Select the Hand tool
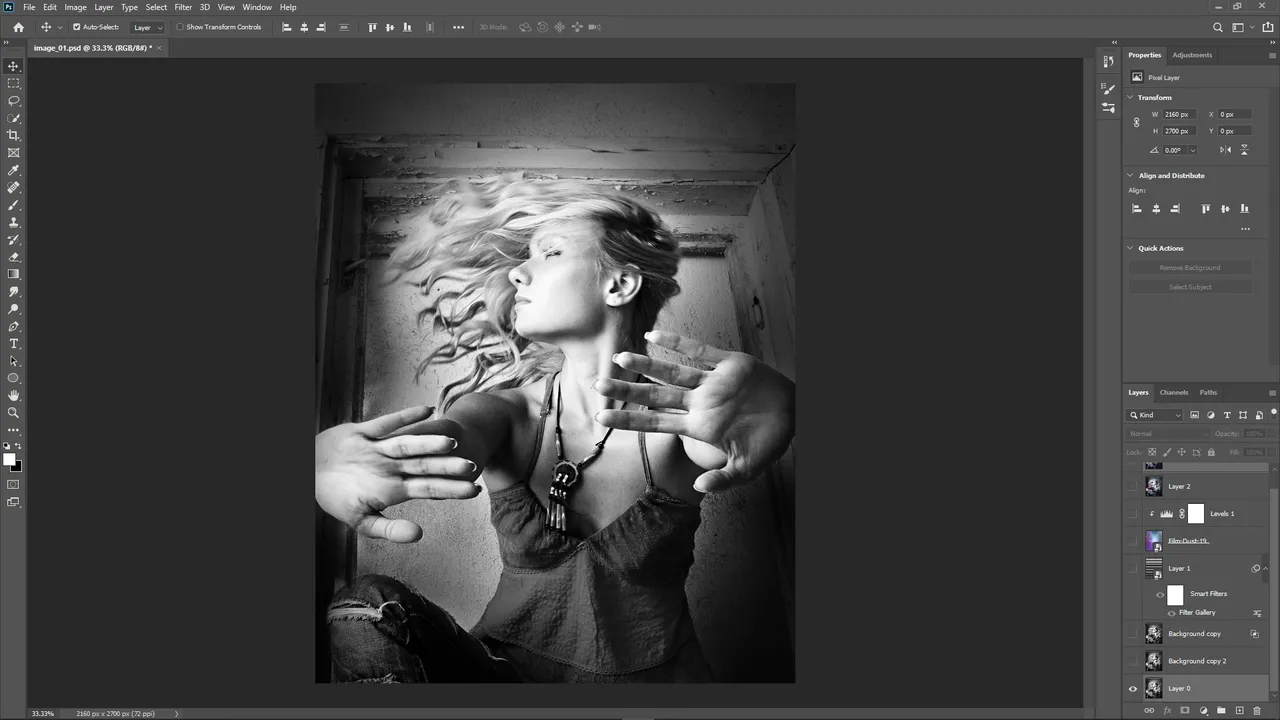This screenshot has width=1280, height=720. (x=13, y=396)
